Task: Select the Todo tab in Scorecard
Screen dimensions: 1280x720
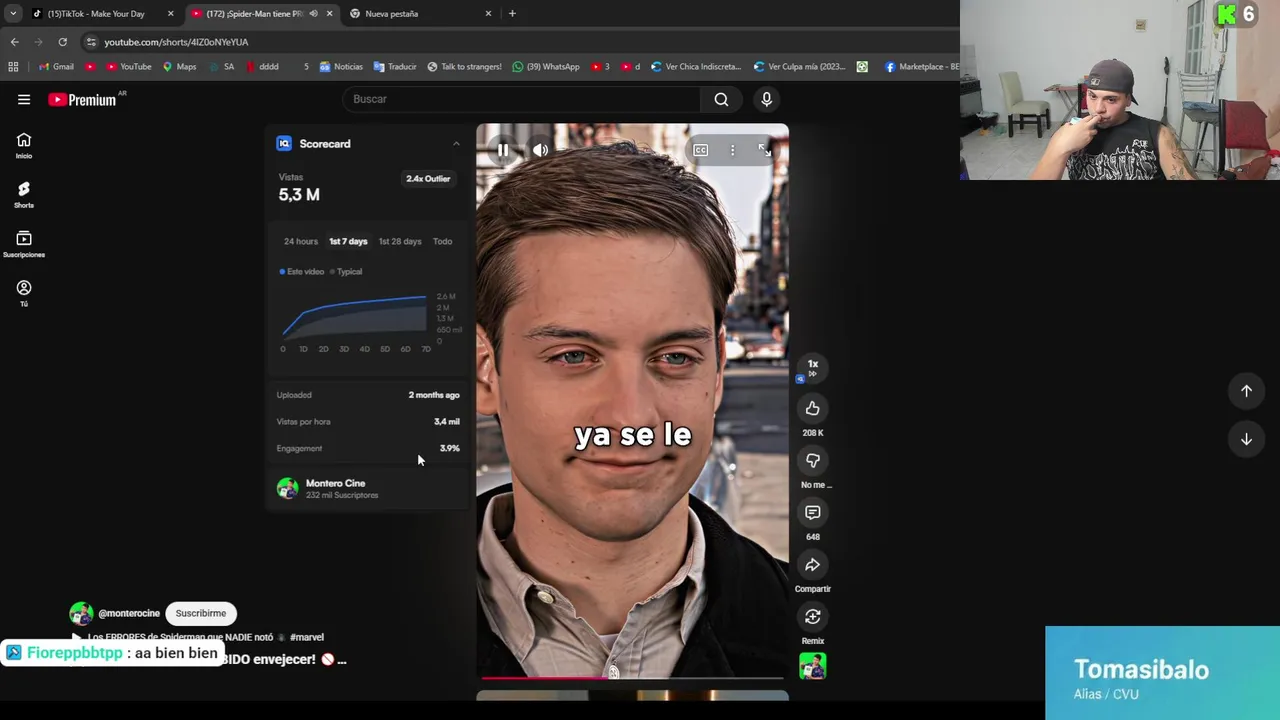Action: [x=442, y=241]
